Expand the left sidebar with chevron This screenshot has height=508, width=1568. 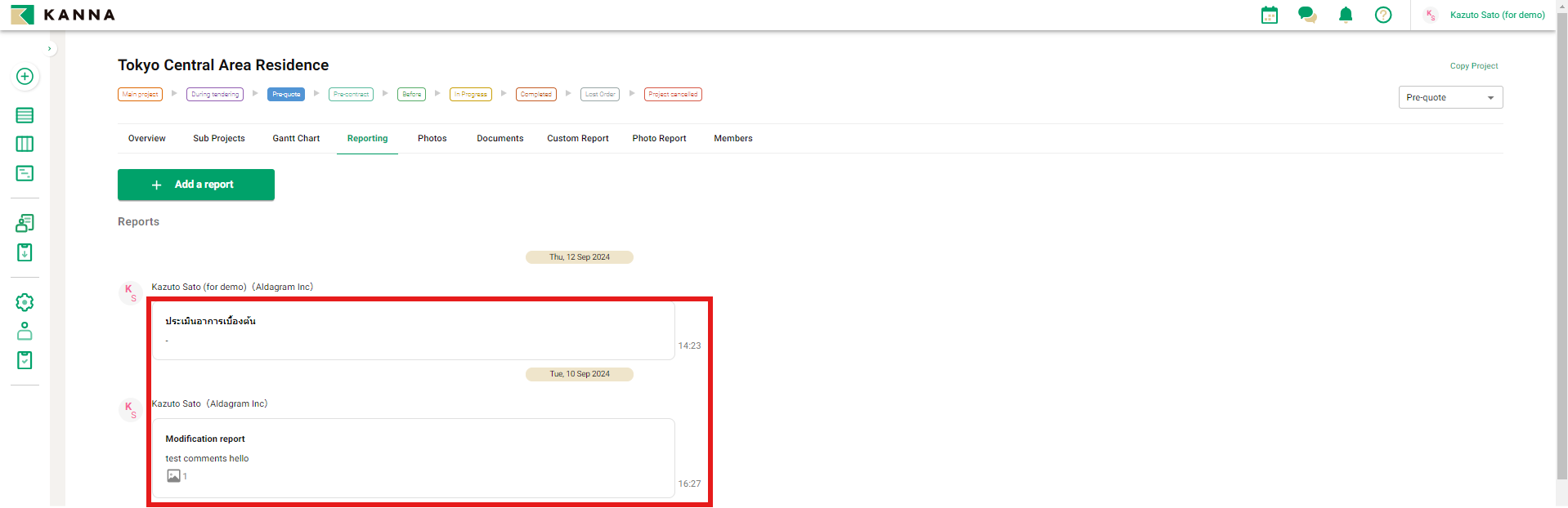[50, 49]
